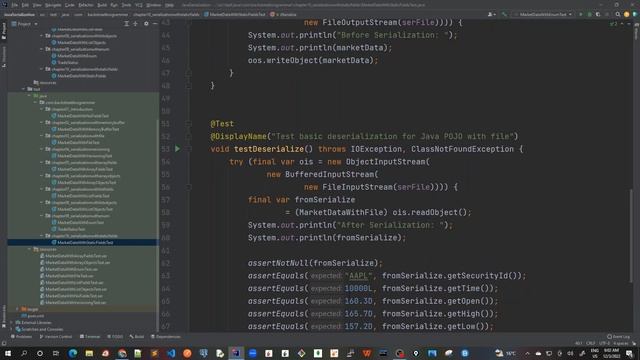640x360 pixels.
Task: Open the Event Log in status bar
Action: point(619,337)
